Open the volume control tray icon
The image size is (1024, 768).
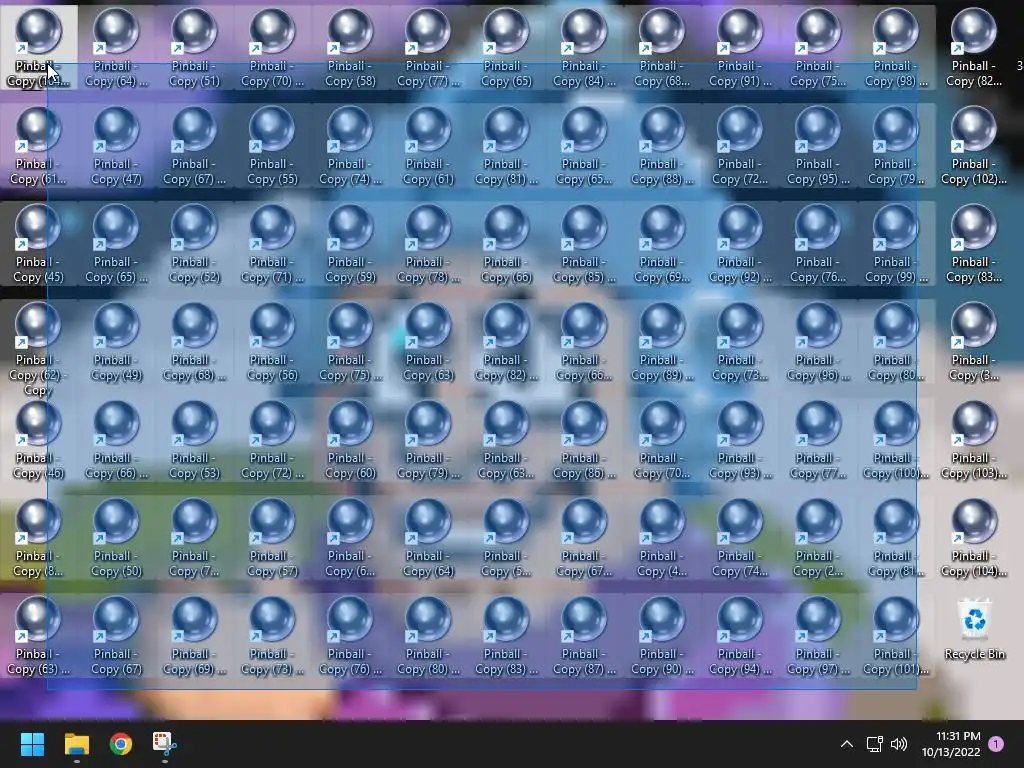pos(899,744)
